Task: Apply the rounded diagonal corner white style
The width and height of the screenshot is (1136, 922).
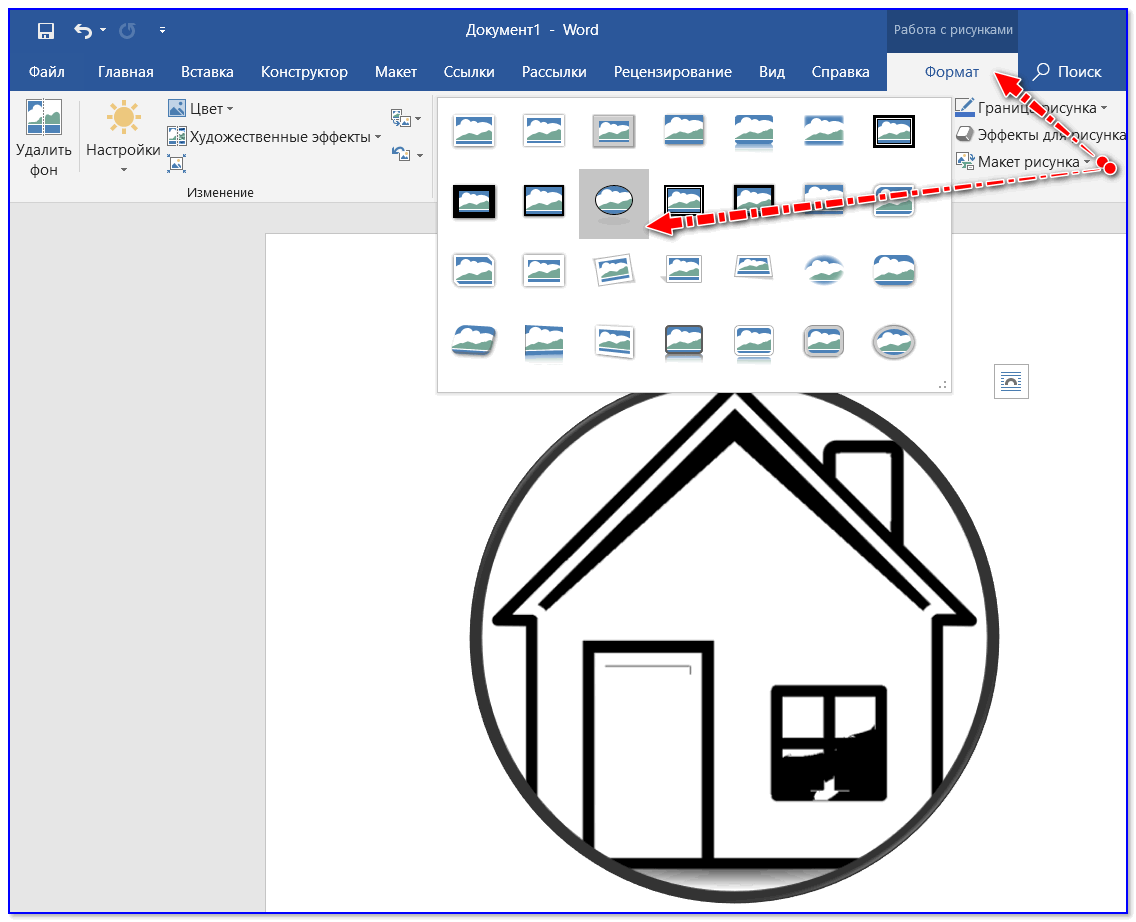Action: (x=893, y=201)
